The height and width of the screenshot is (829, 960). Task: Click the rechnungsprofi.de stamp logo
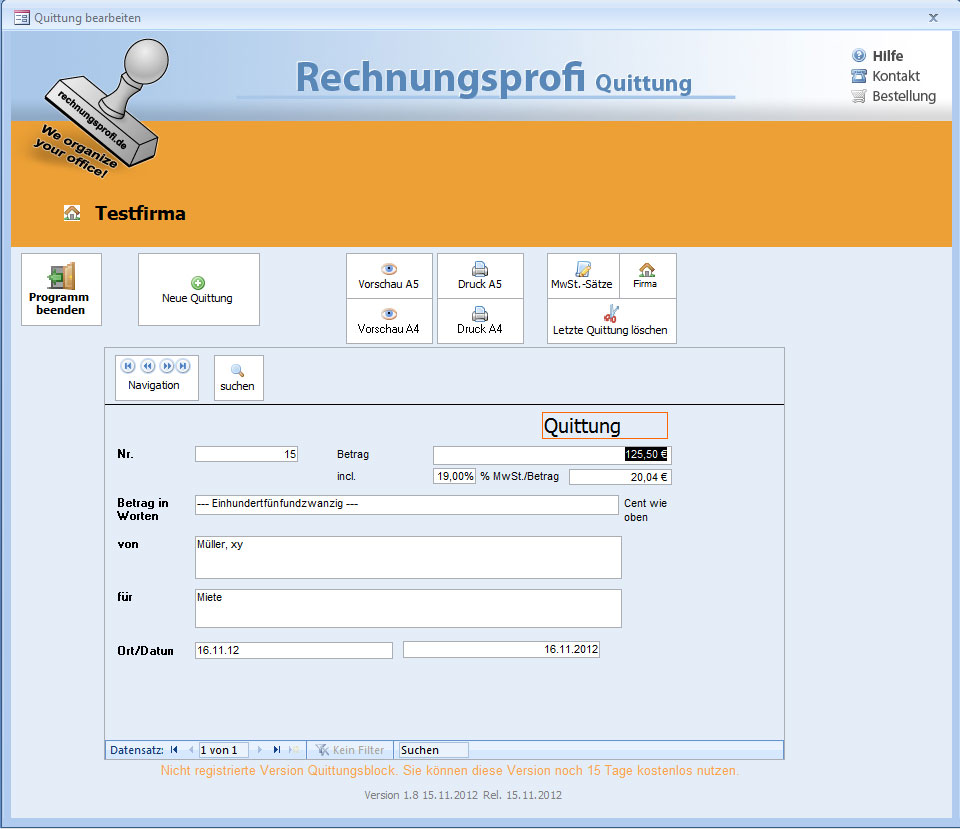pyautogui.click(x=101, y=107)
